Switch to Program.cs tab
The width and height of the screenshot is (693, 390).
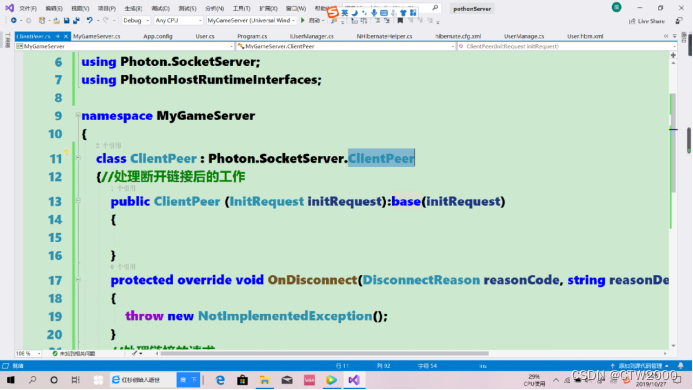252,36
